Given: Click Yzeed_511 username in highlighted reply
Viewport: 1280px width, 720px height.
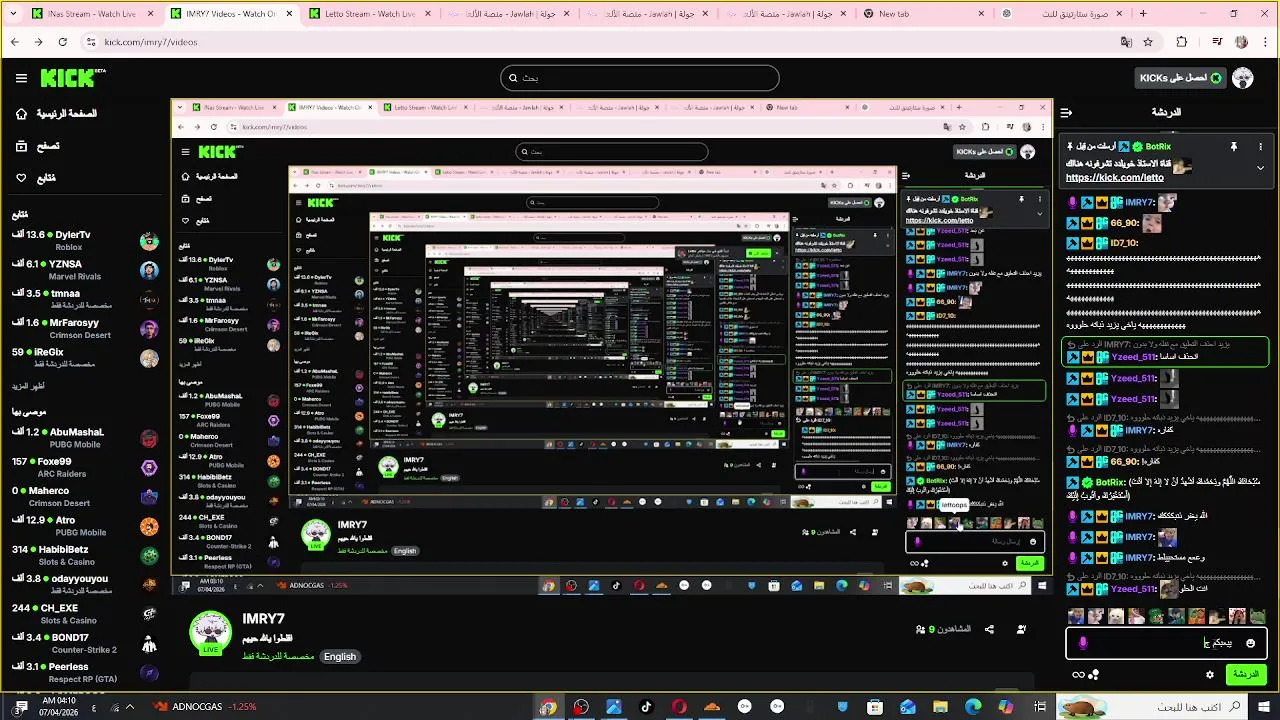Looking at the screenshot, I should [1134, 357].
